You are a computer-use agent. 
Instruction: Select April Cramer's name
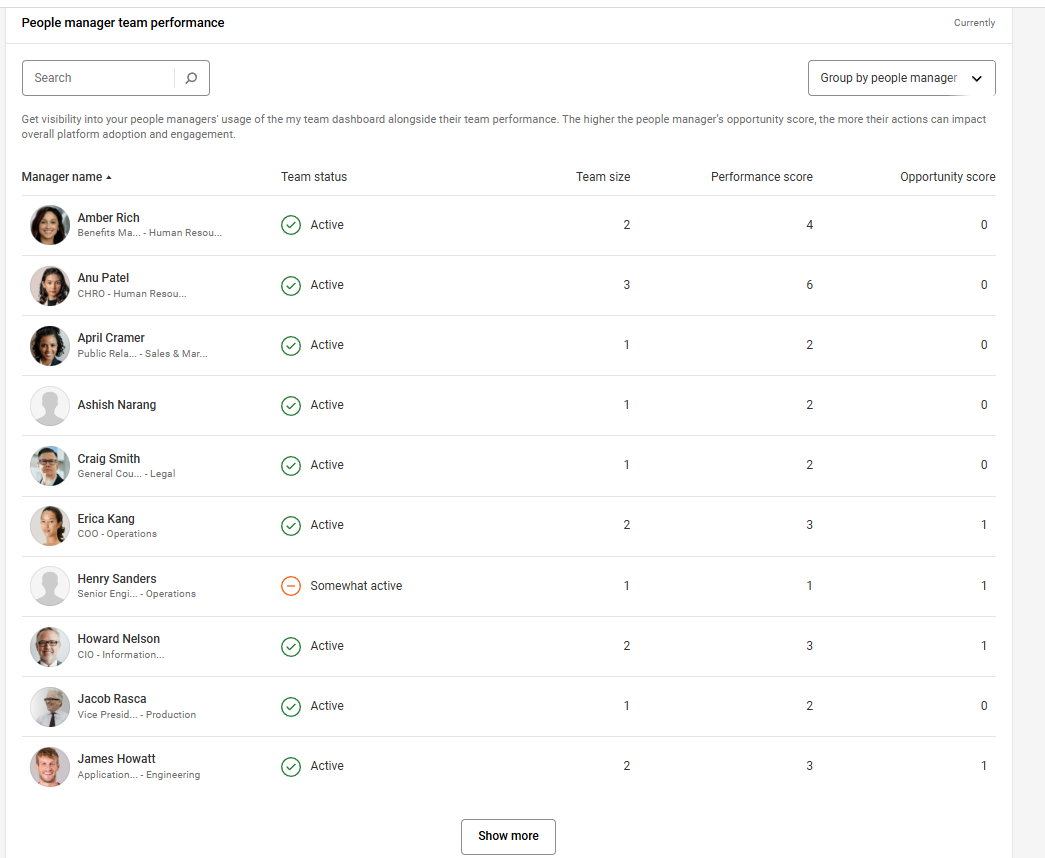(x=111, y=338)
